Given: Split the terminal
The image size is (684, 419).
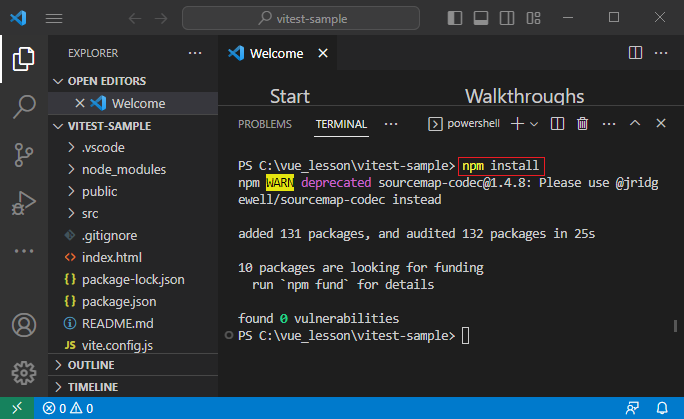Looking at the screenshot, I should (557, 124).
